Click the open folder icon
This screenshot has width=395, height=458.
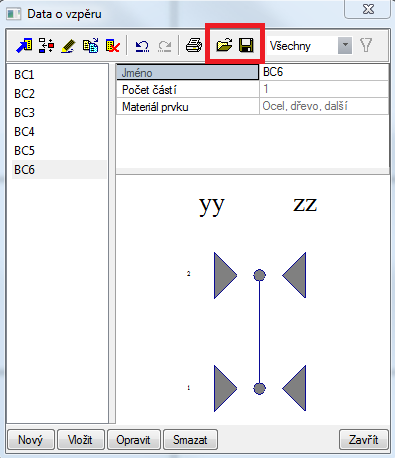point(224,45)
